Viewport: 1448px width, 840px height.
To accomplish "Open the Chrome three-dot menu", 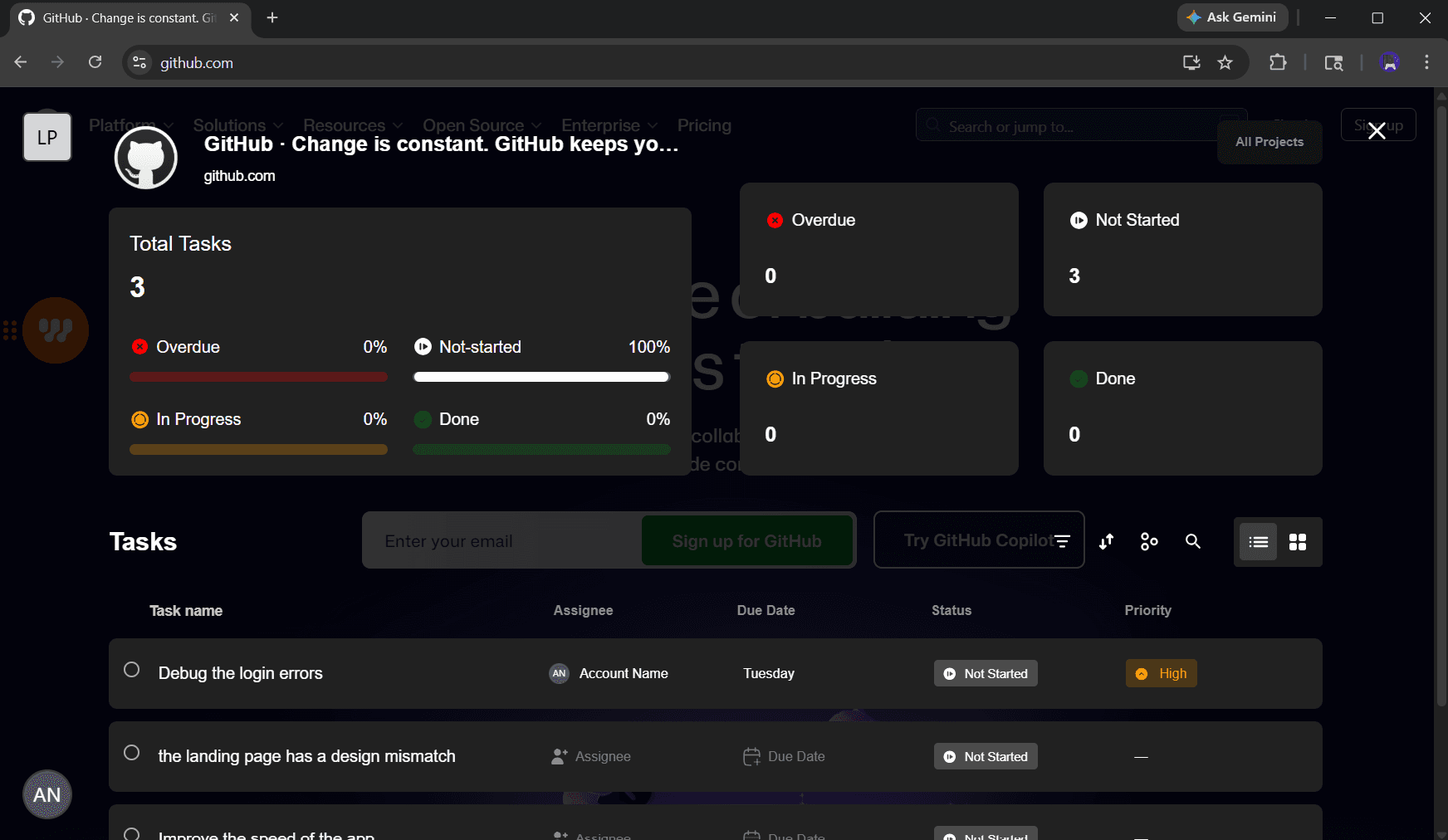I will 1426,62.
